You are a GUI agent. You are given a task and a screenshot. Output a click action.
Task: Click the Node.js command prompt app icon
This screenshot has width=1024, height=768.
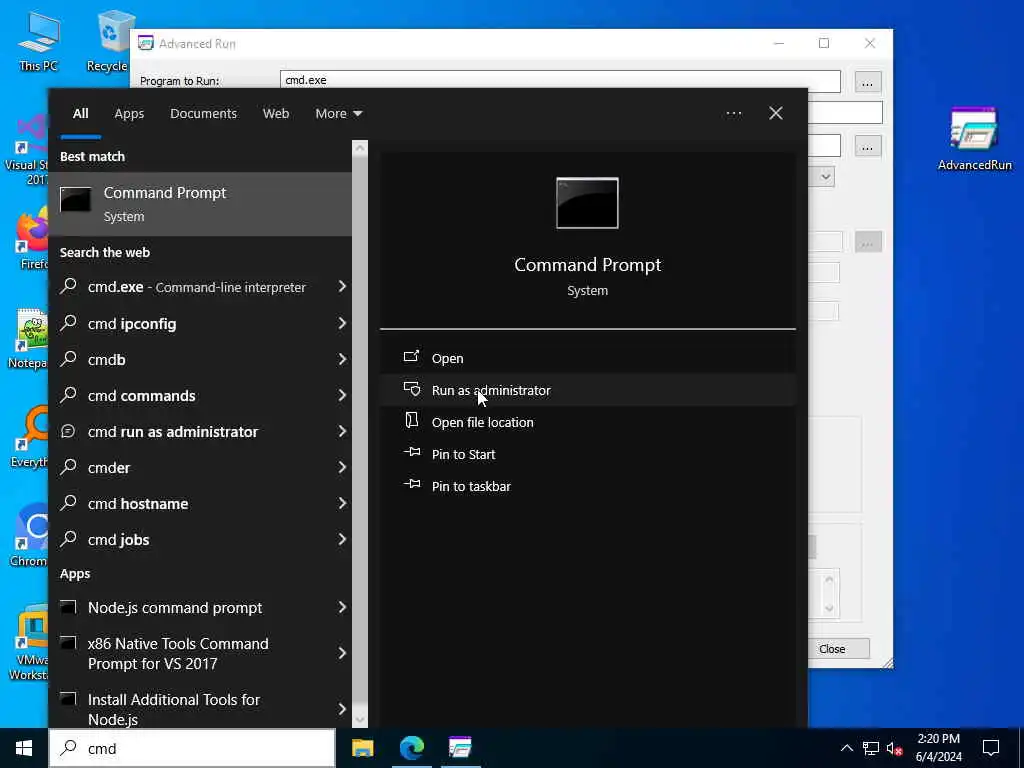tap(69, 607)
